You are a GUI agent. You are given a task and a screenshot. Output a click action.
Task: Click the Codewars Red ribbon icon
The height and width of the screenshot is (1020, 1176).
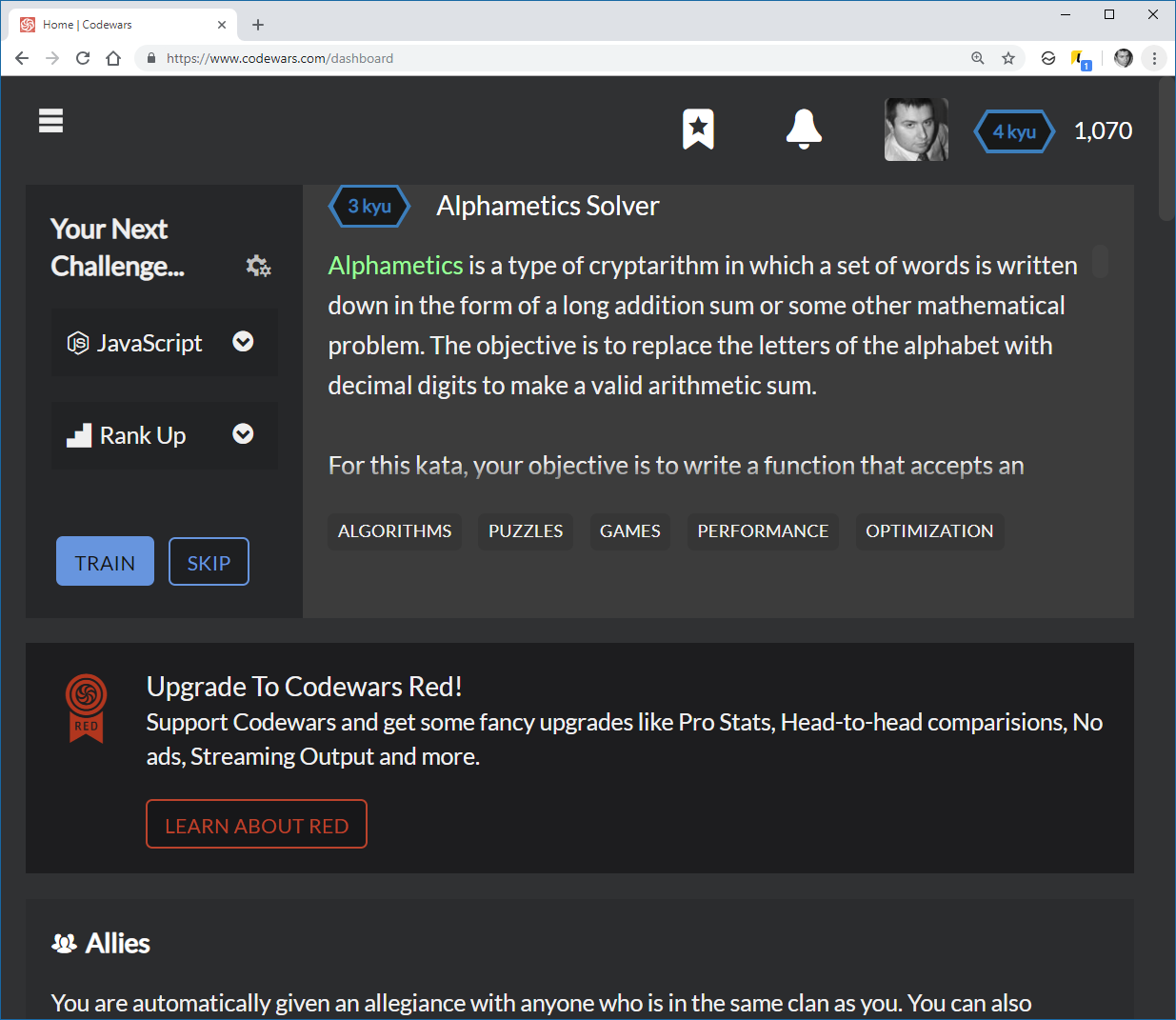(86, 709)
